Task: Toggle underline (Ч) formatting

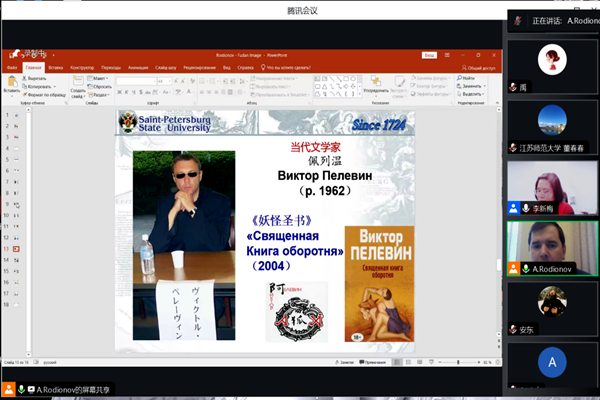Action: (134, 92)
